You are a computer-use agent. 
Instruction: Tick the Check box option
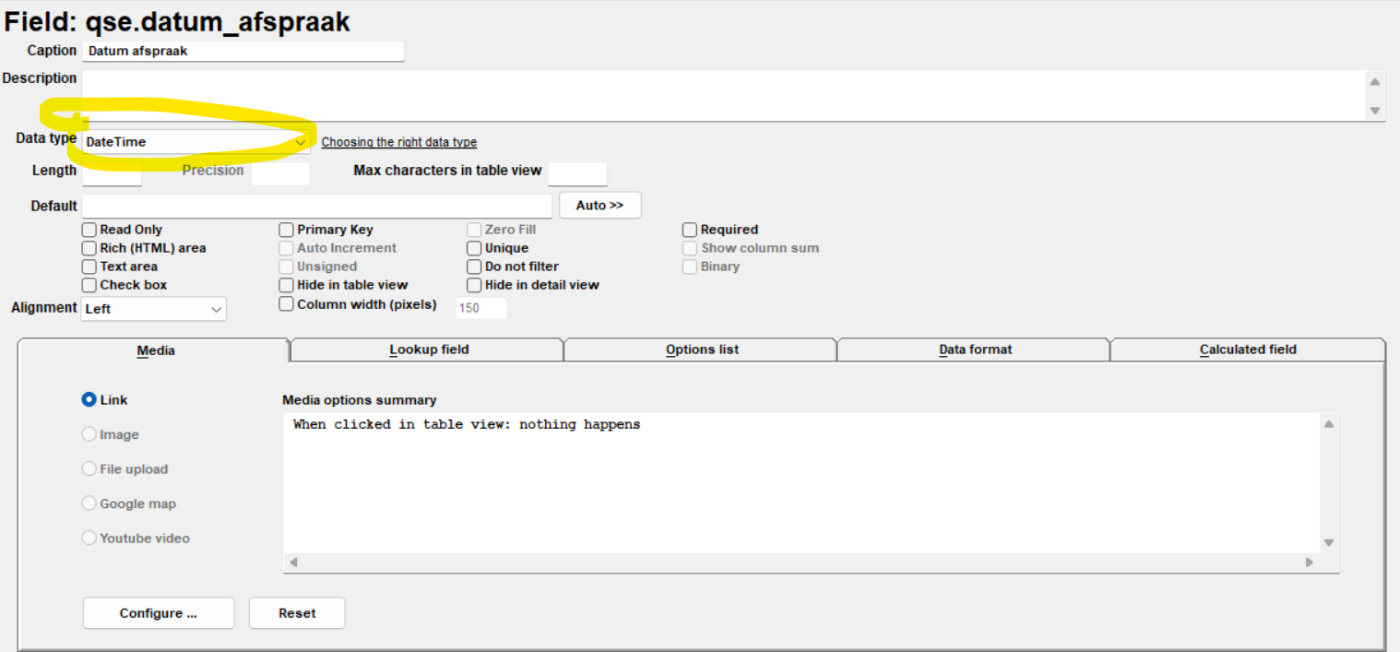(x=90, y=285)
